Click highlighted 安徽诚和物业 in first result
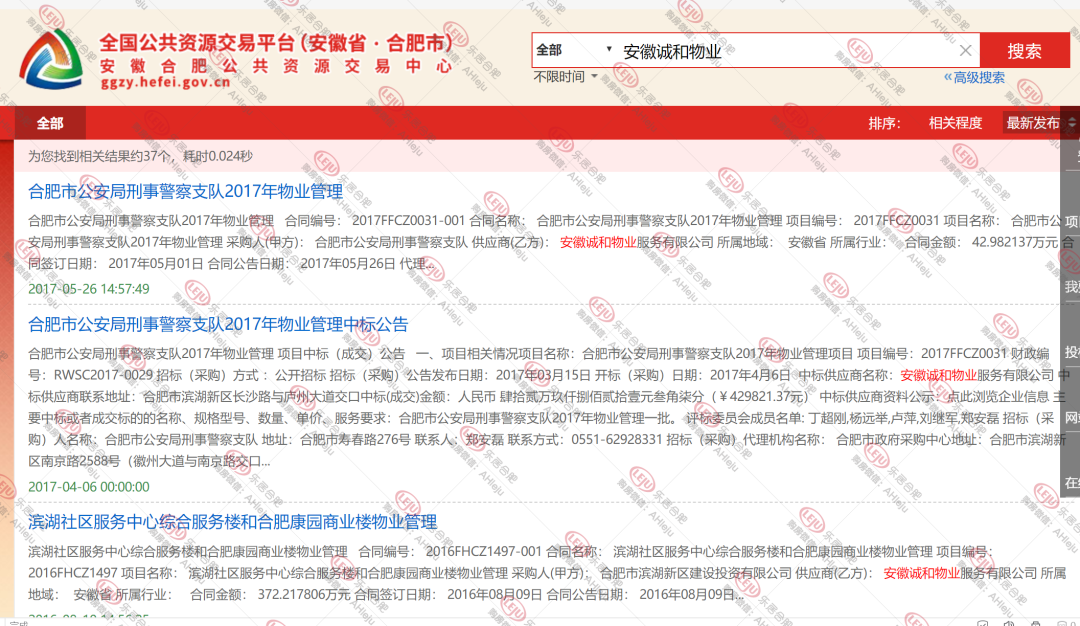Viewport: 1080px width, 626px height. point(598,242)
